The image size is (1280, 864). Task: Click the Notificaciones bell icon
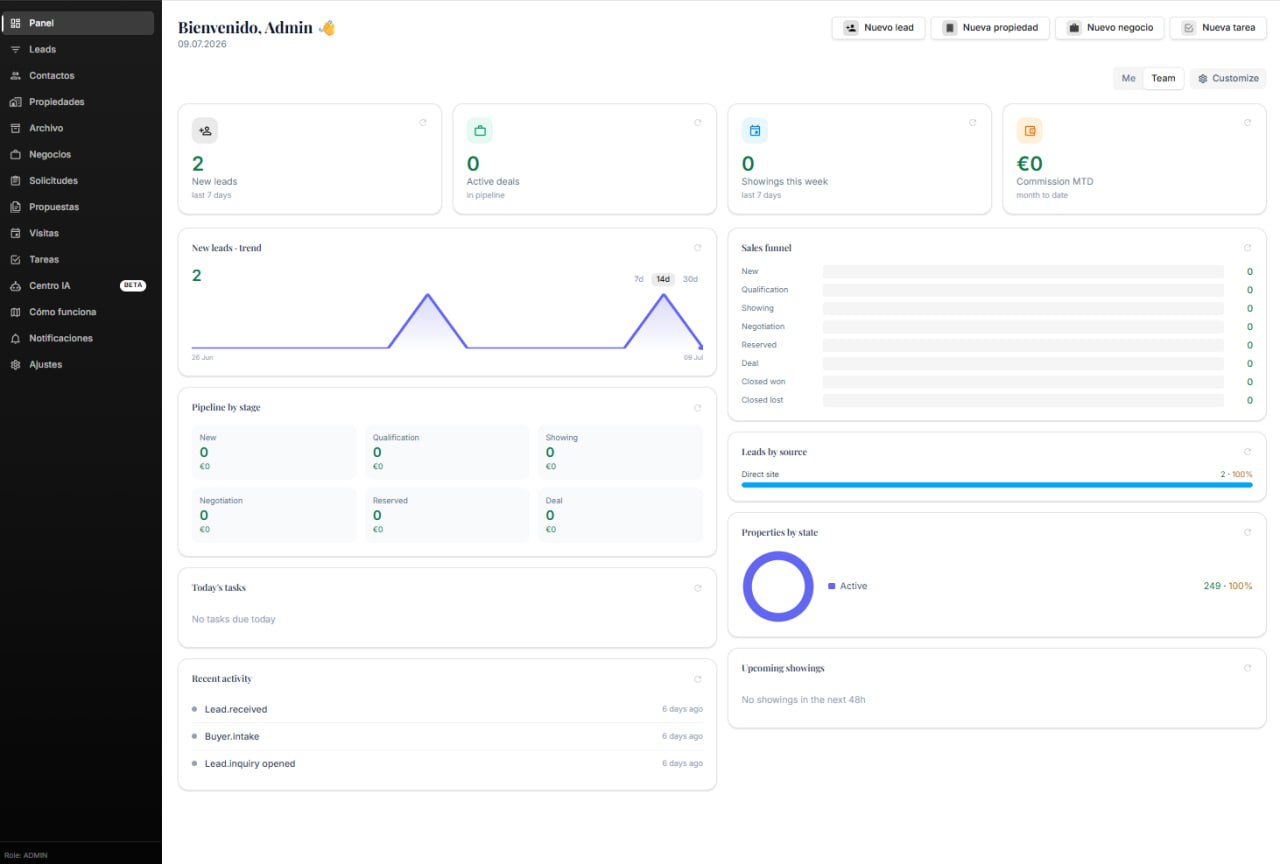(x=15, y=338)
